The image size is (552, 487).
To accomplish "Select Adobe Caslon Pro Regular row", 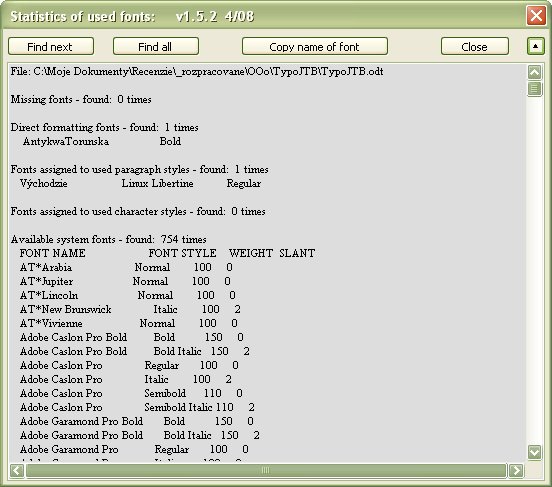I will (x=129, y=365).
